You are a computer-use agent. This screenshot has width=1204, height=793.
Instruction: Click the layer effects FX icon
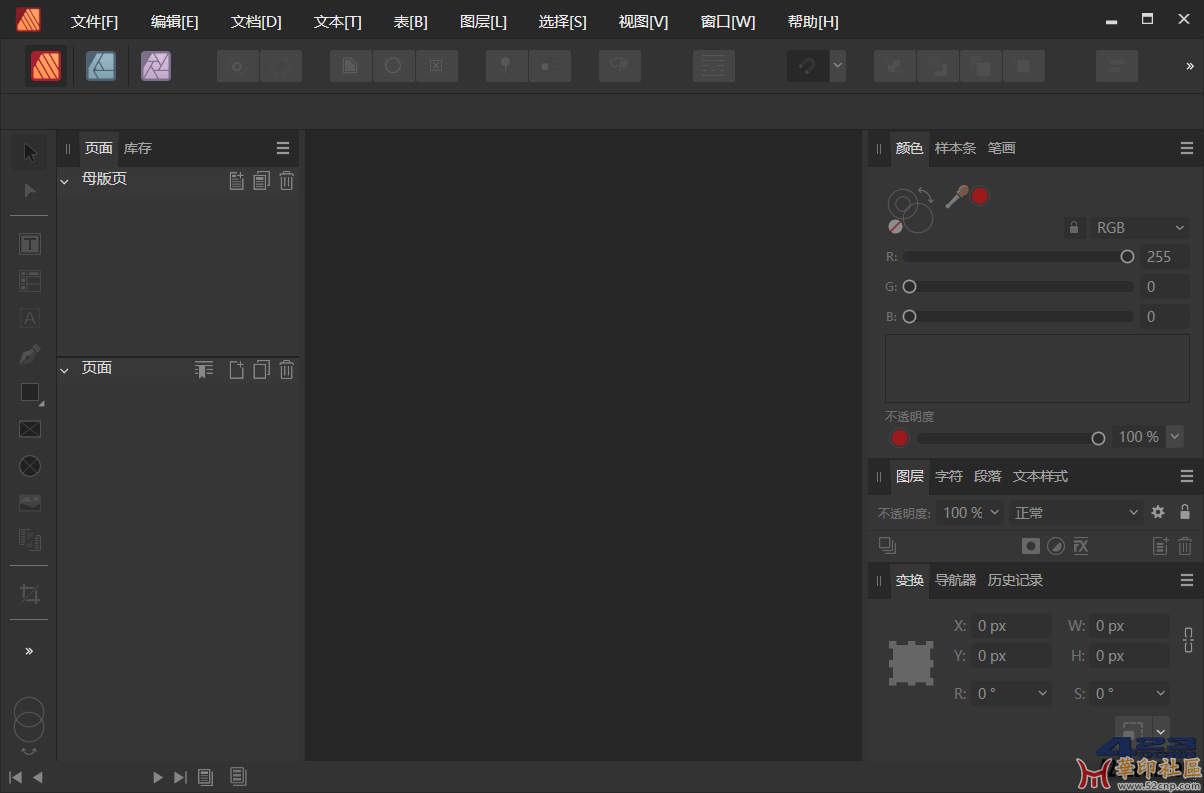point(1080,546)
